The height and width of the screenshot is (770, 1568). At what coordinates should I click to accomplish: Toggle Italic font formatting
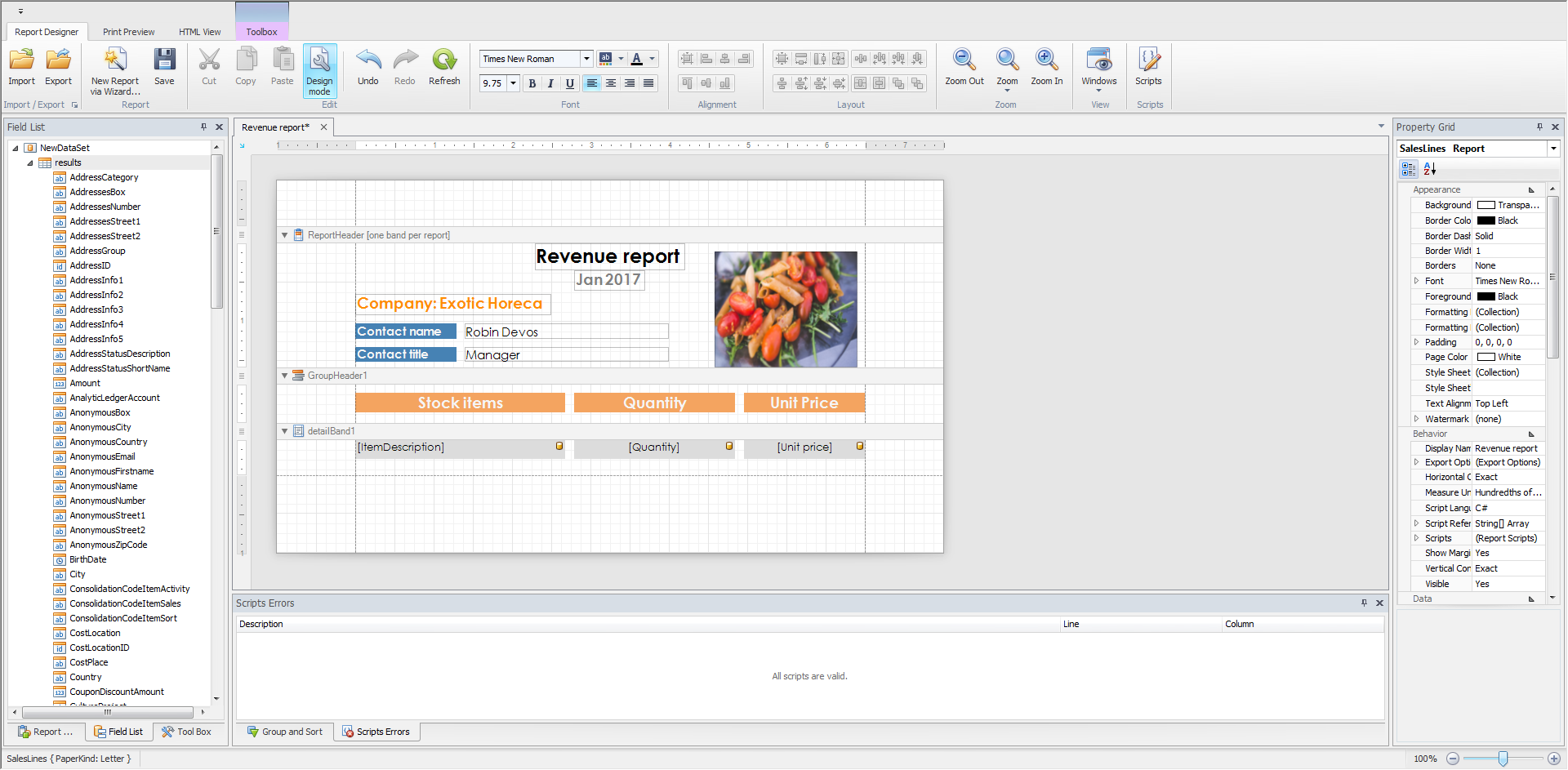coord(550,83)
